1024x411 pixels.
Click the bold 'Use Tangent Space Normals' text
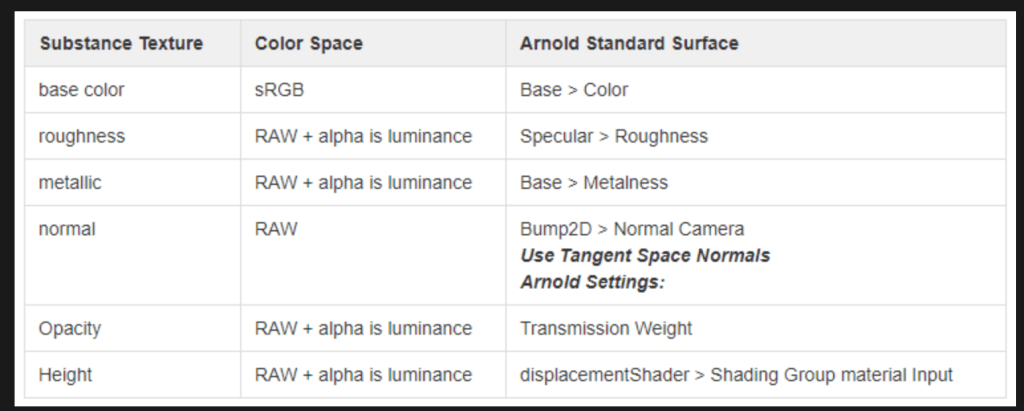click(x=645, y=255)
